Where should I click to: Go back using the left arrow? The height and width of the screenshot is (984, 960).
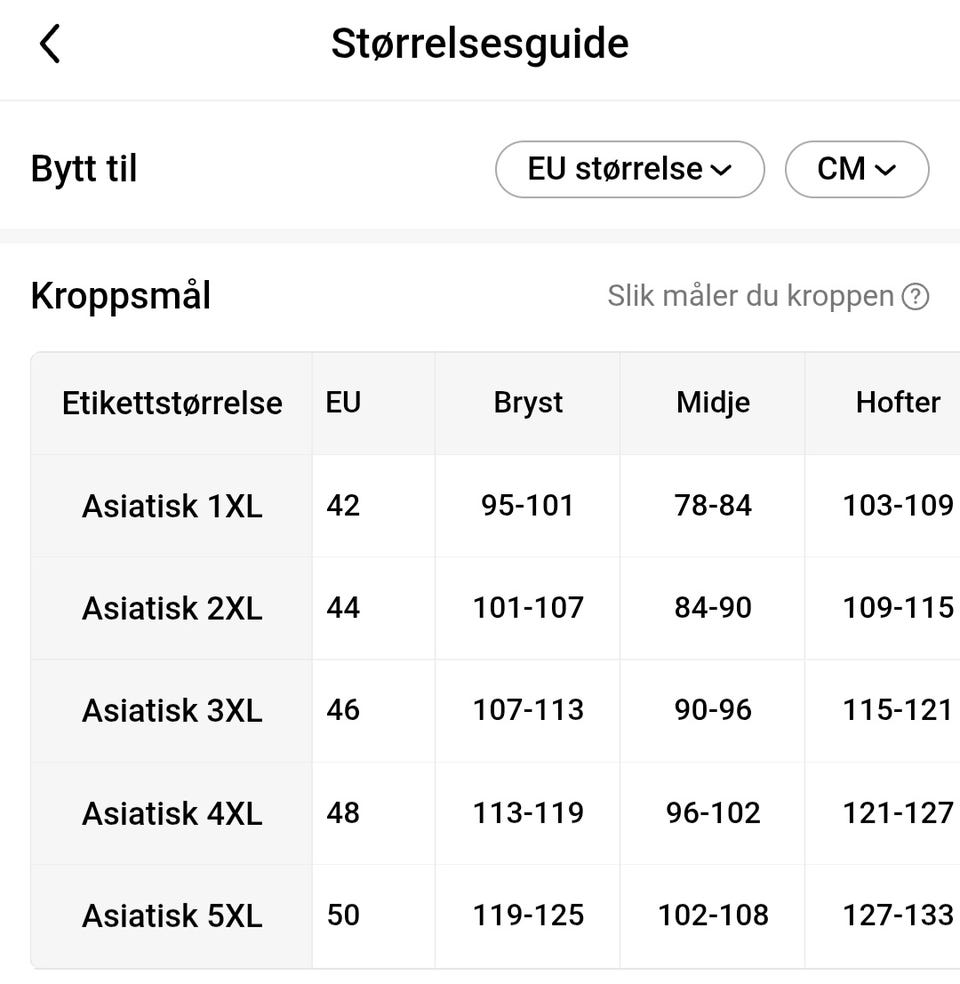[50, 44]
